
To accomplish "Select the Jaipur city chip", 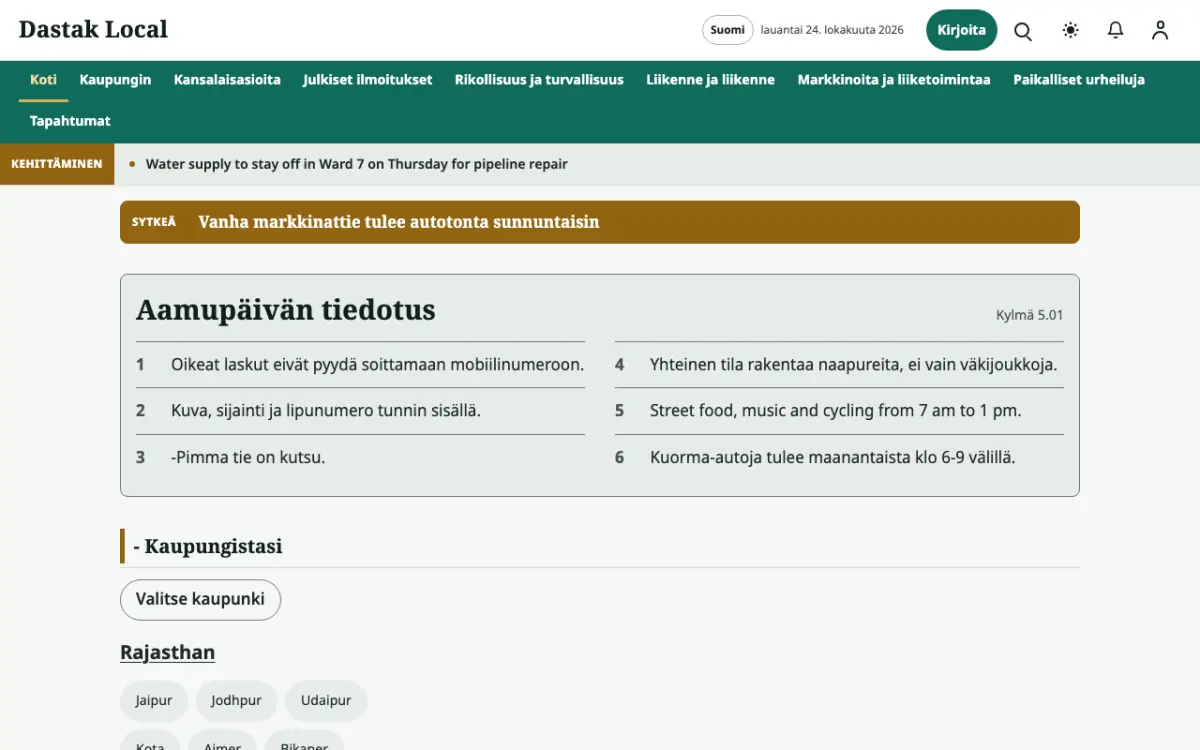I will 154,701.
